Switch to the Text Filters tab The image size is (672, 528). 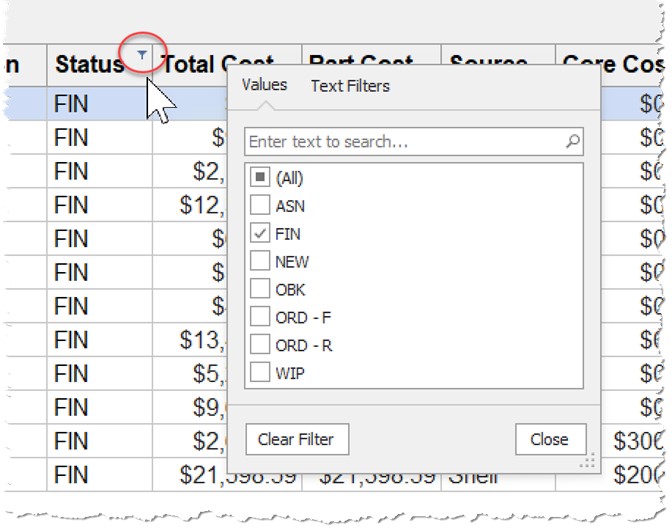pos(350,86)
